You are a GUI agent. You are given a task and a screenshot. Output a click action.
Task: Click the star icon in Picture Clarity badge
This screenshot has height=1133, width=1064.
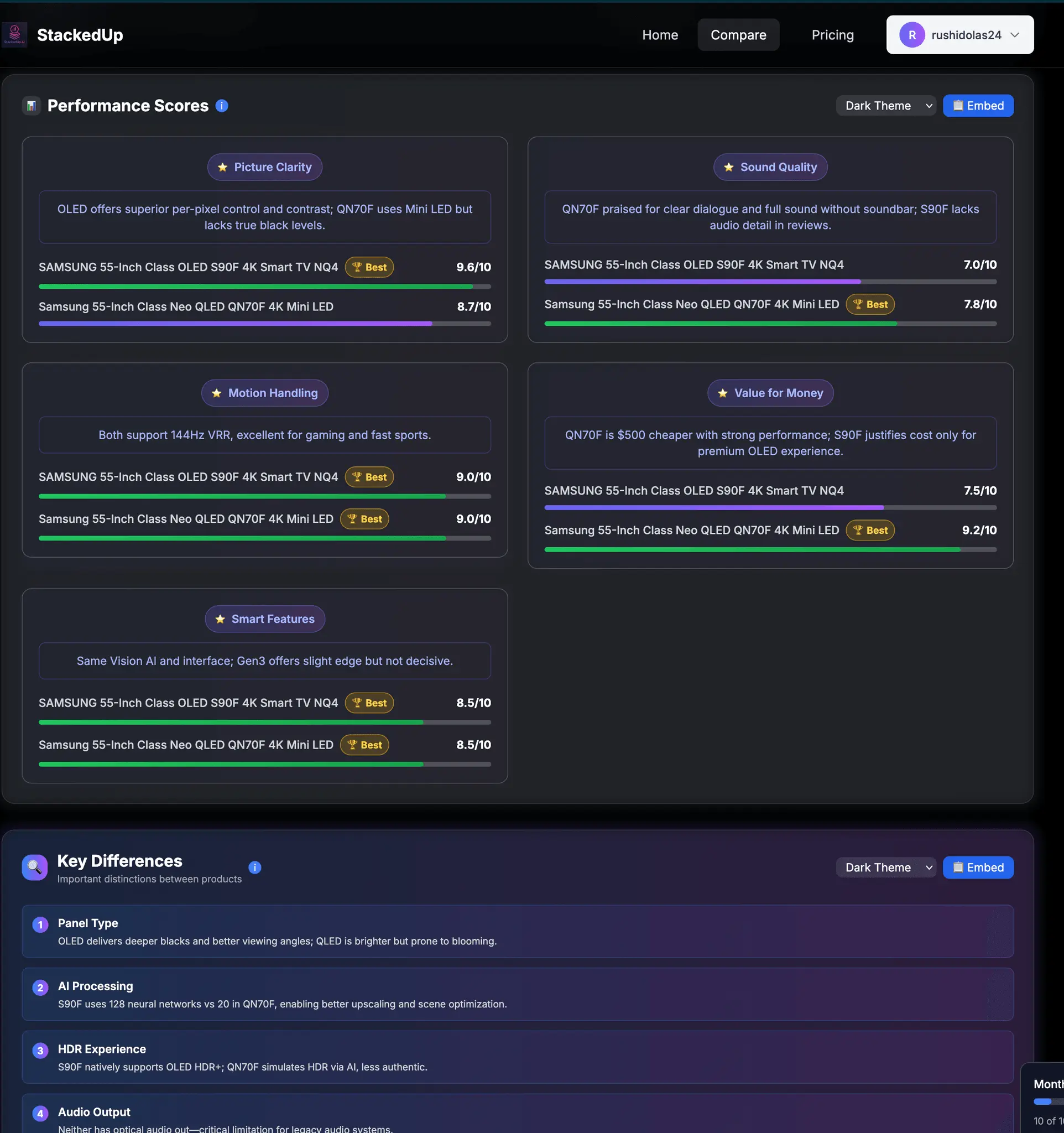(x=223, y=167)
